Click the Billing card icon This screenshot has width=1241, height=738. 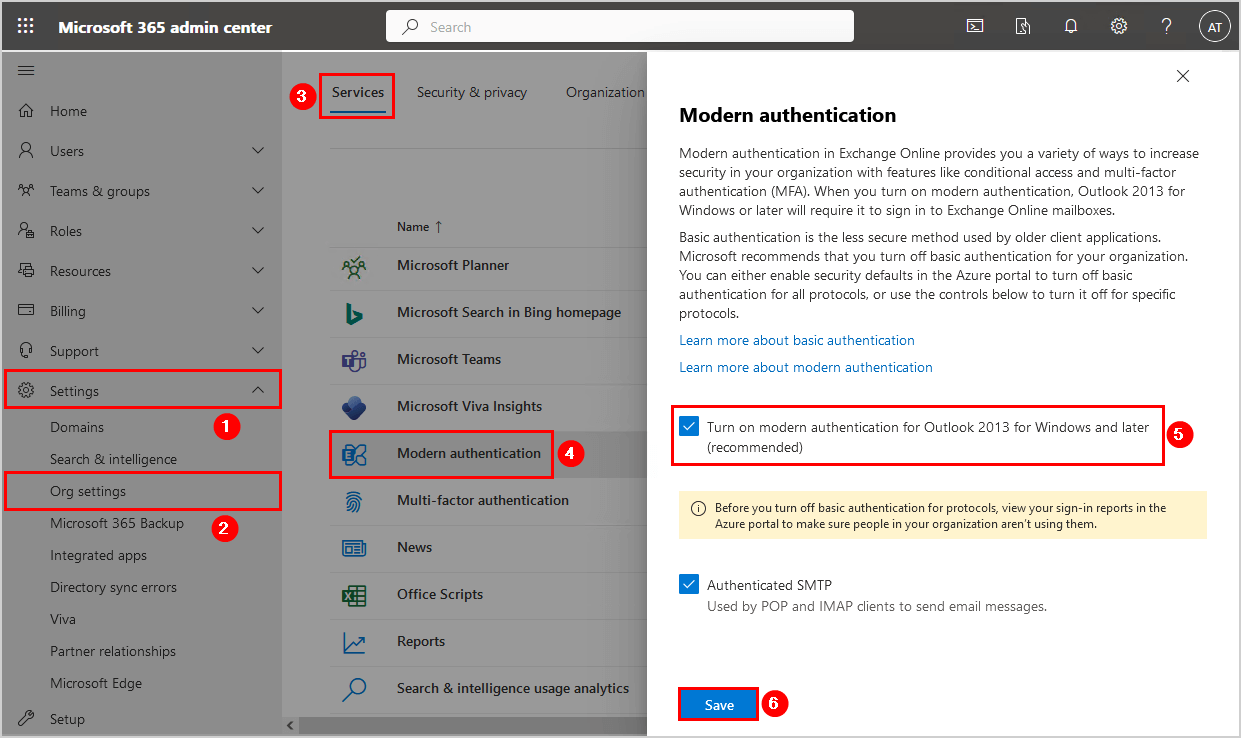tap(27, 311)
